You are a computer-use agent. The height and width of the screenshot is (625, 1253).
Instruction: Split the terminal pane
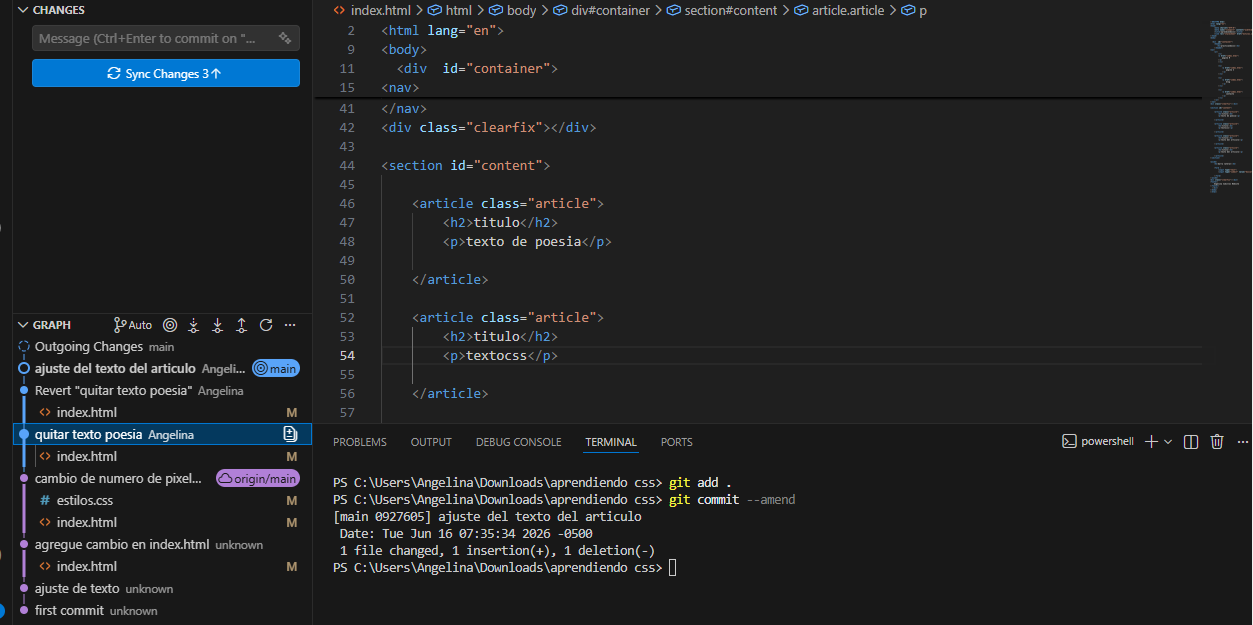(1191, 441)
